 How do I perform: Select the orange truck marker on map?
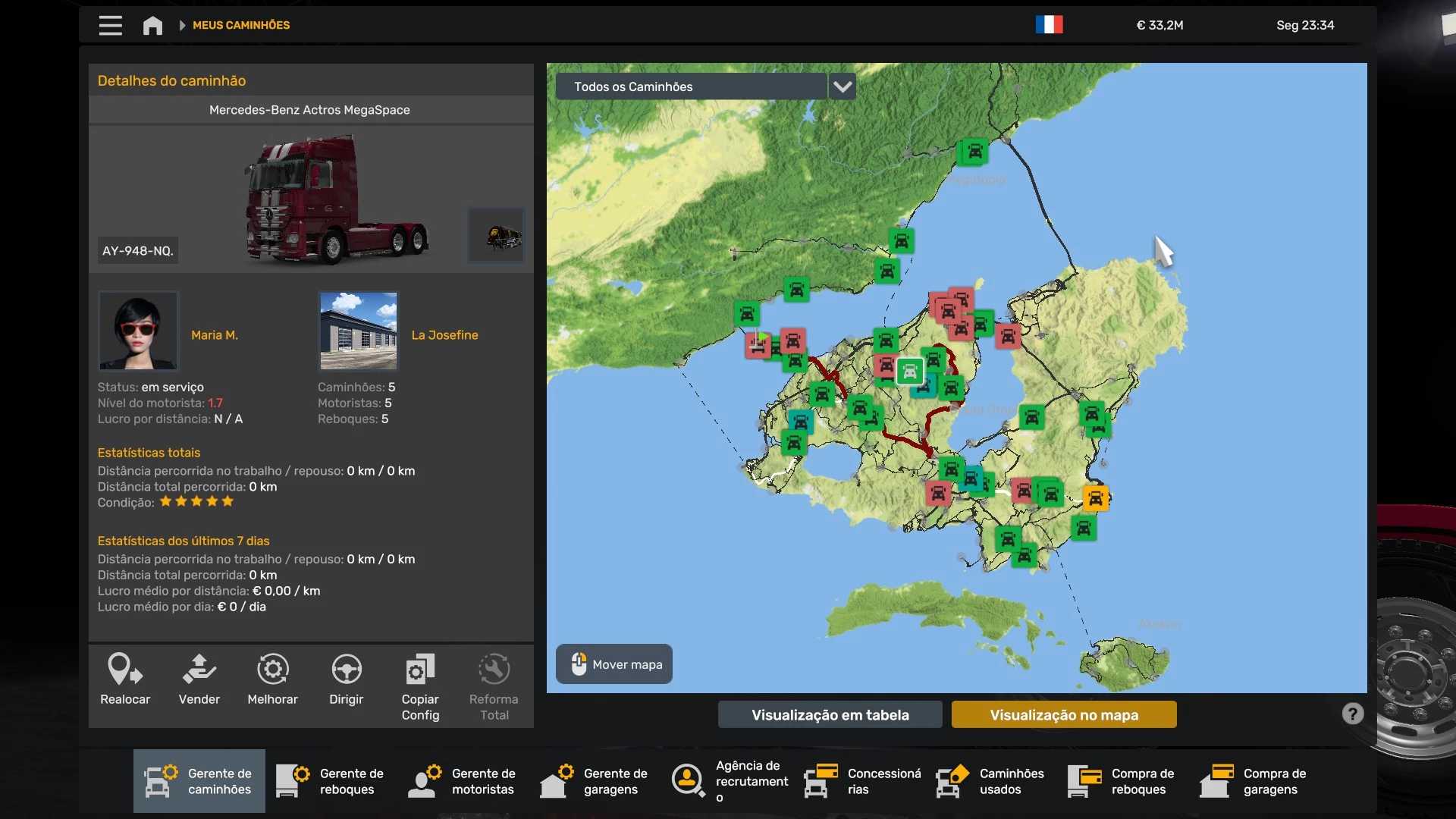tap(1095, 498)
